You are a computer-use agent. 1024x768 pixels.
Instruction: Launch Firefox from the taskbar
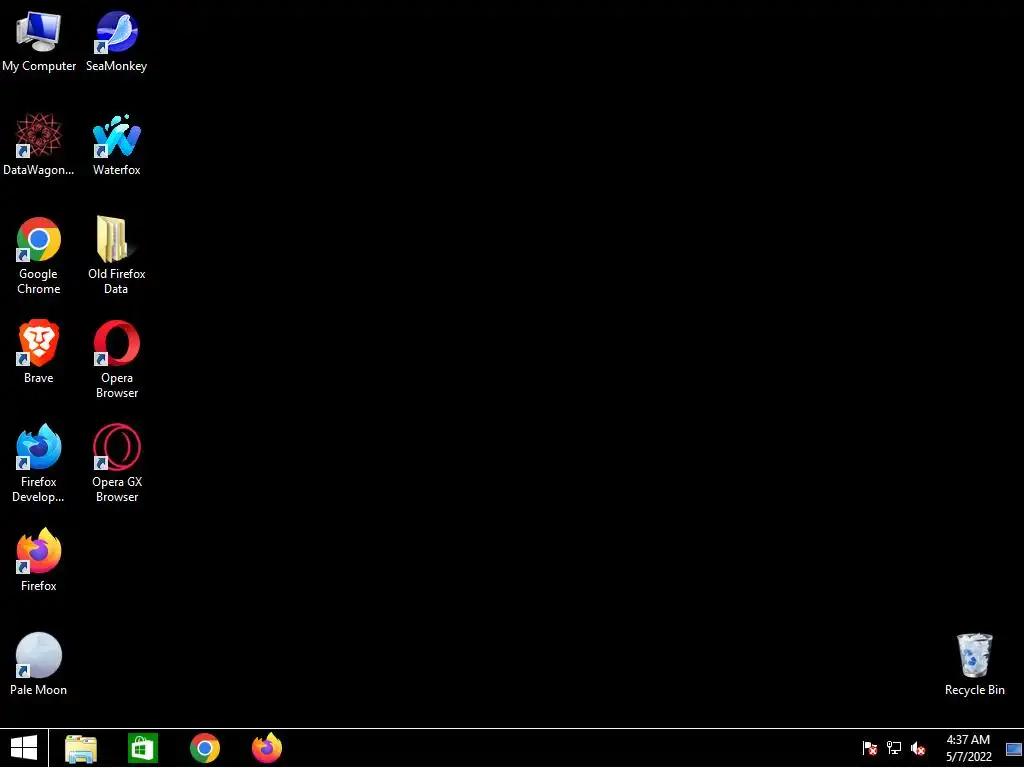pos(267,748)
